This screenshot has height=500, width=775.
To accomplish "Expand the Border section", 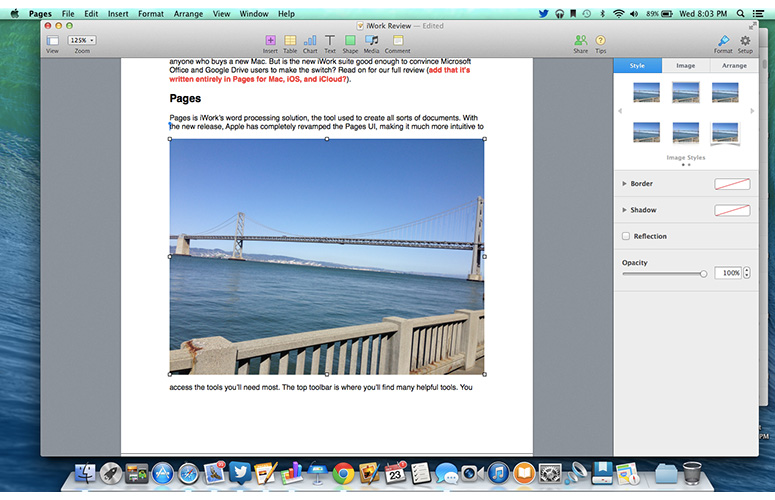I will point(624,184).
